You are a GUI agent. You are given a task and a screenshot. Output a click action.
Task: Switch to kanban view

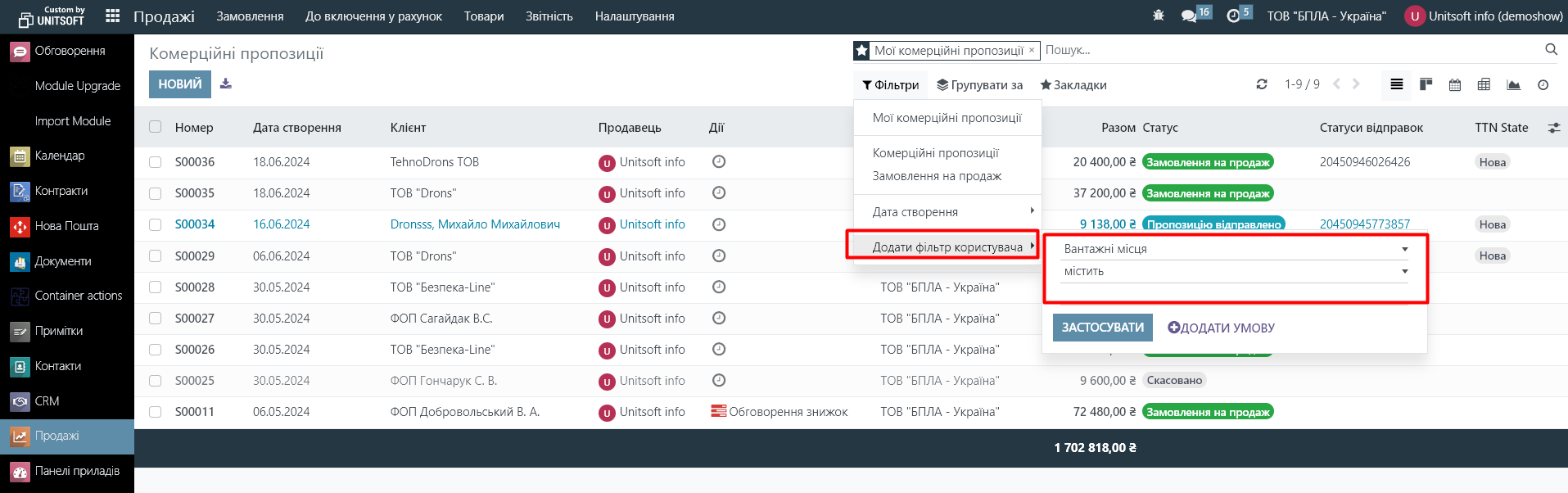pyautogui.click(x=1426, y=84)
